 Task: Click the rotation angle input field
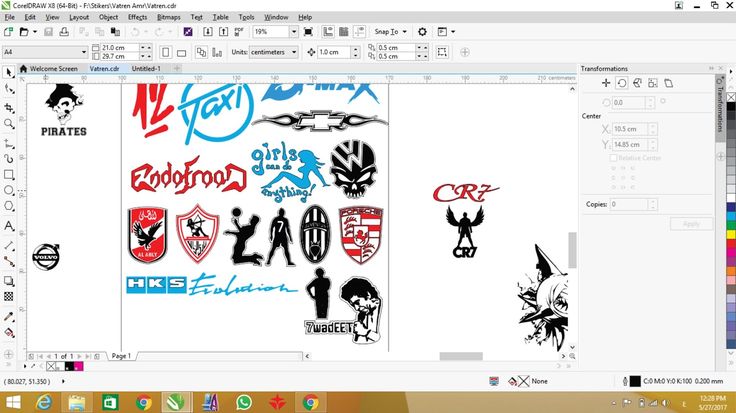click(629, 102)
